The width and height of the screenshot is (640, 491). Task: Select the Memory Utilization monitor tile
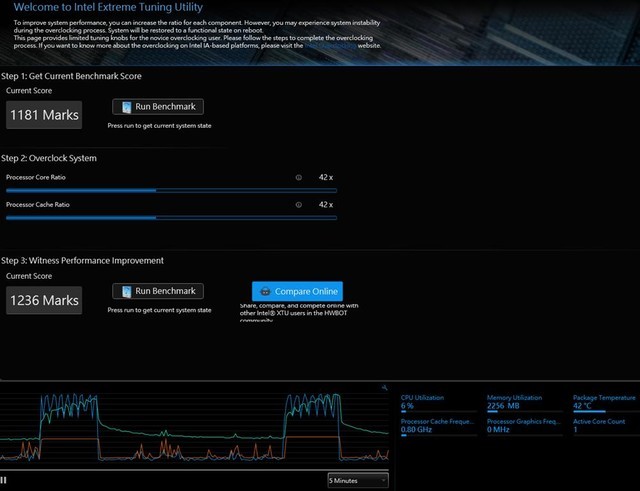click(x=524, y=402)
